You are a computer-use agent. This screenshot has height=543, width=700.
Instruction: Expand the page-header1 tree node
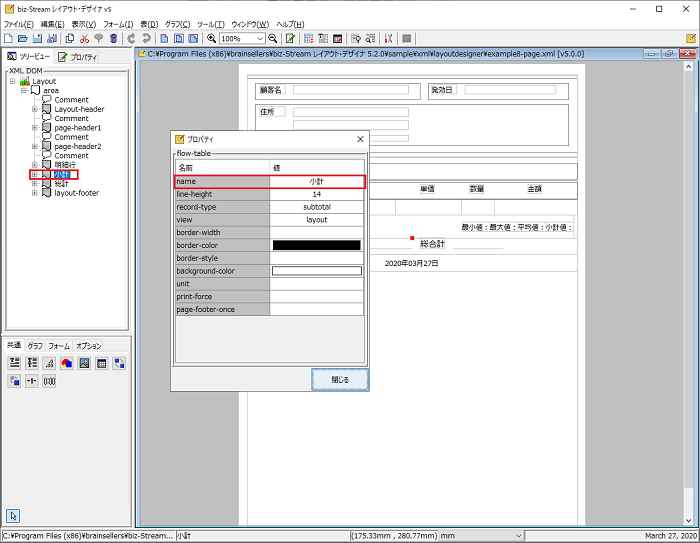(x=35, y=128)
